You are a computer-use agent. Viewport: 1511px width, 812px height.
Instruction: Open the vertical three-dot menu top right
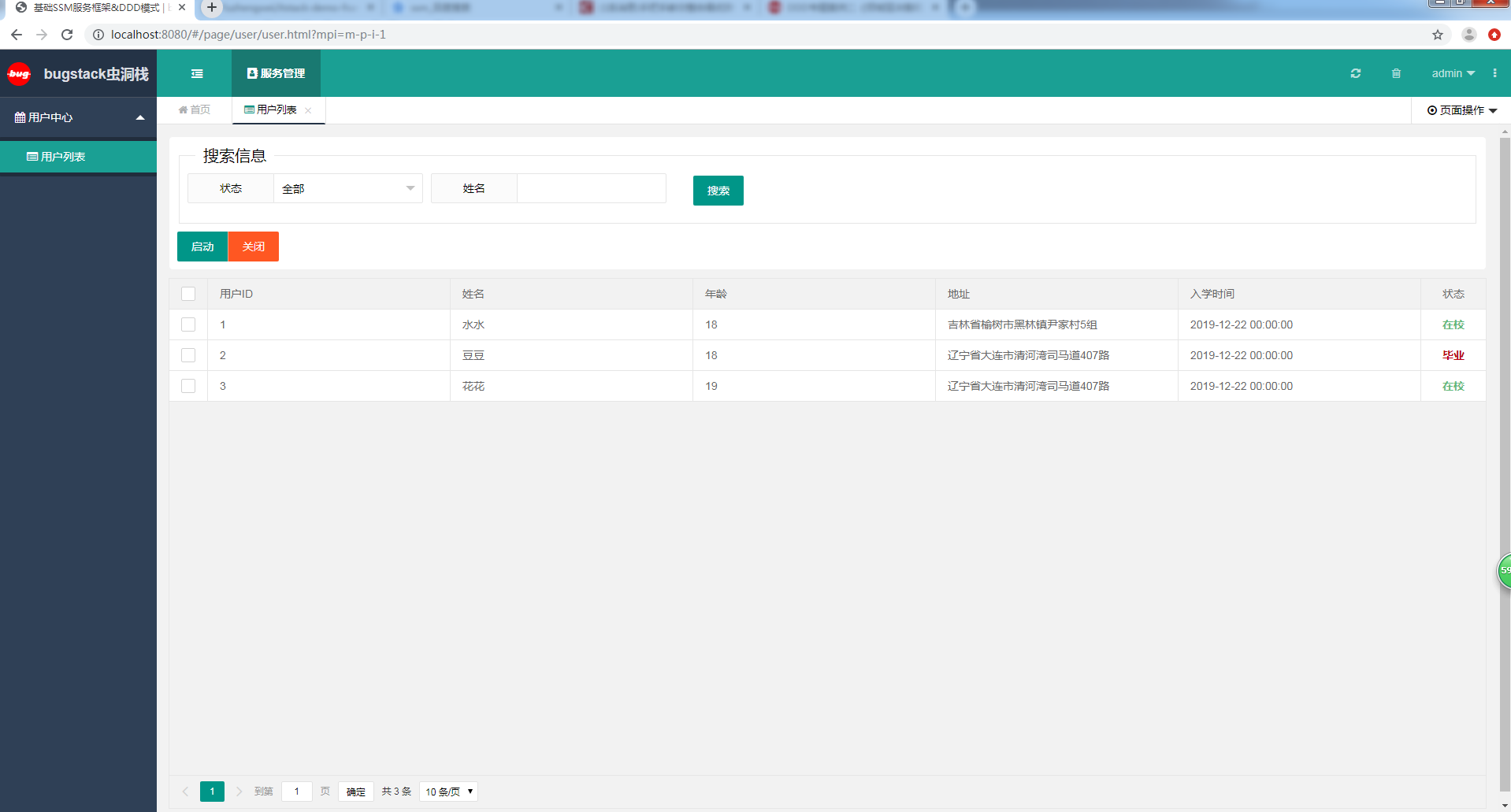click(x=1494, y=73)
